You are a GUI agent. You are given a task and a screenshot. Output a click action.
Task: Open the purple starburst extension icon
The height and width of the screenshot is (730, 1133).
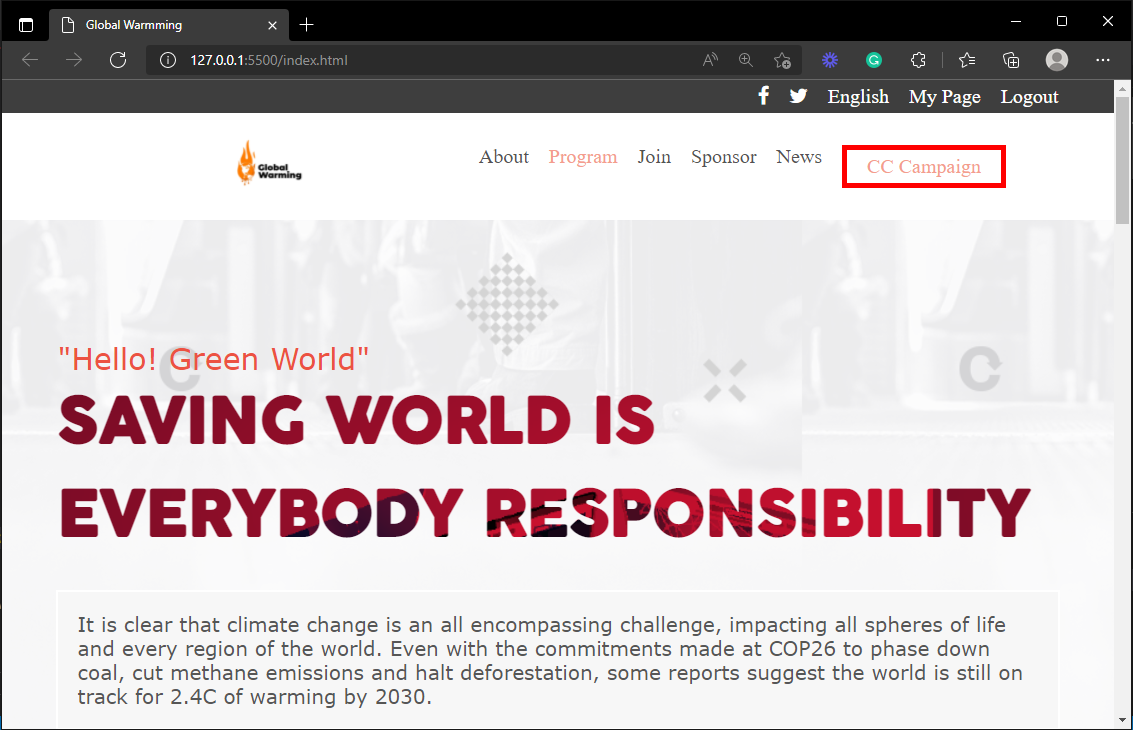click(830, 60)
